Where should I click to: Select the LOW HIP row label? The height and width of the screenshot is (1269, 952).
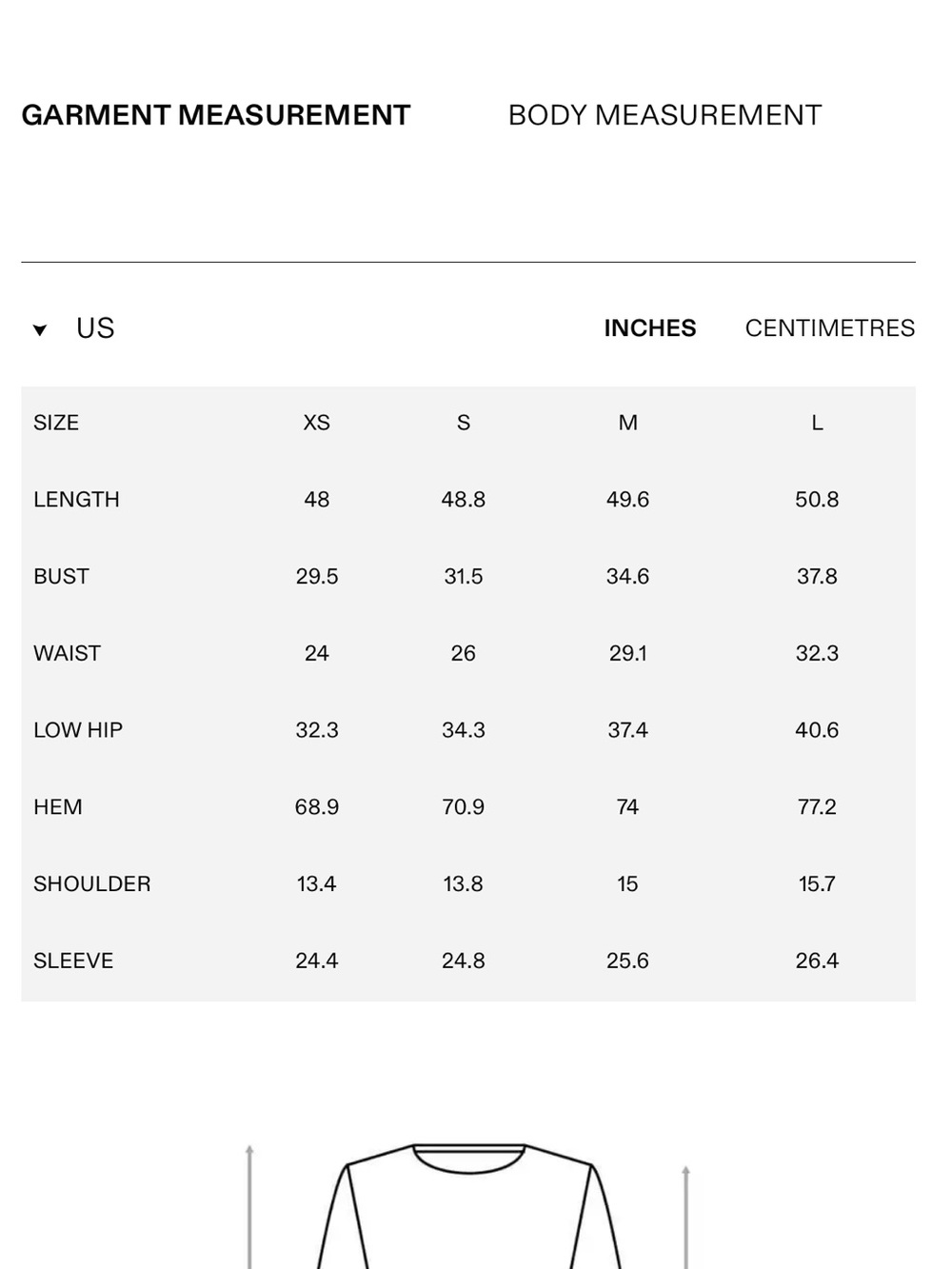click(x=78, y=730)
